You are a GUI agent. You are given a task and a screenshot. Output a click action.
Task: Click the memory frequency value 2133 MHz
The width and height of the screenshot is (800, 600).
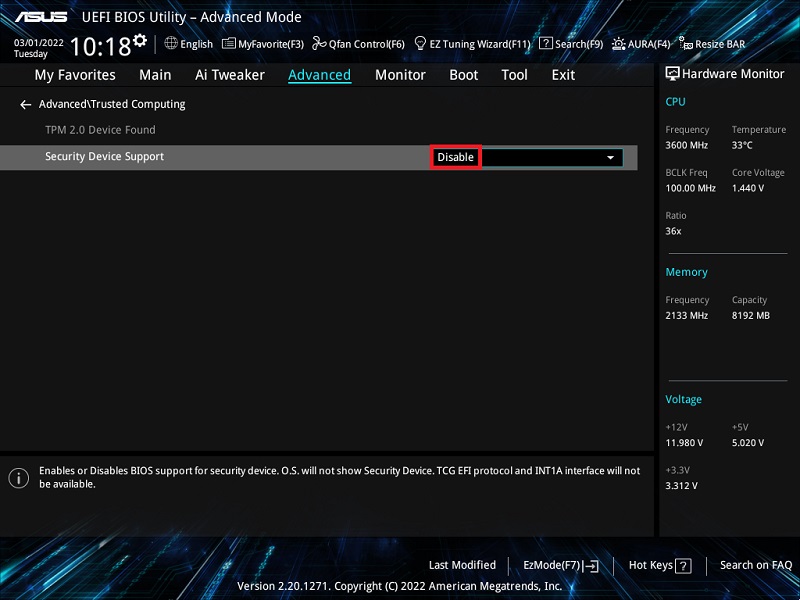point(686,316)
